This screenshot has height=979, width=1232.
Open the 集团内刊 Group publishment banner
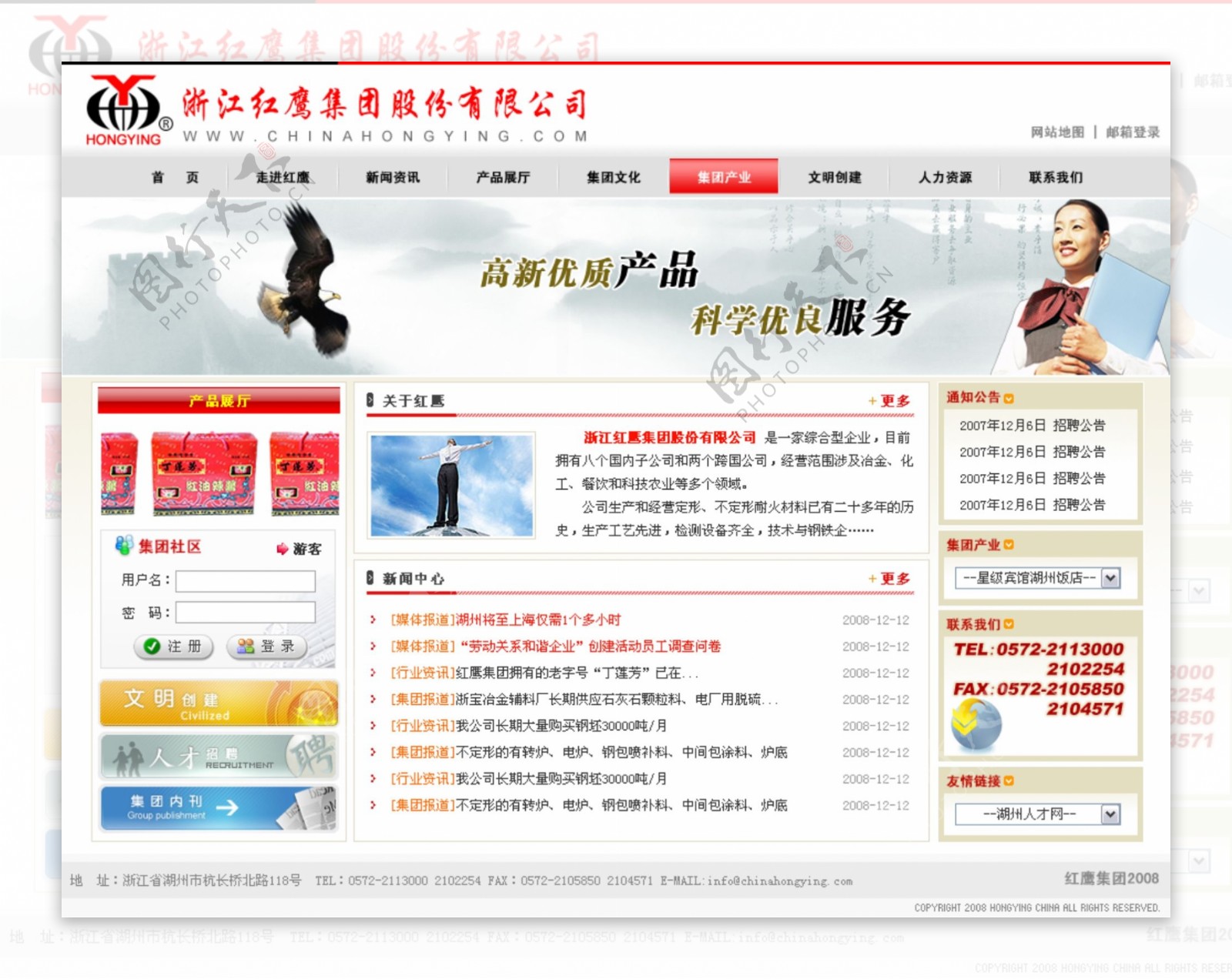coord(219,807)
